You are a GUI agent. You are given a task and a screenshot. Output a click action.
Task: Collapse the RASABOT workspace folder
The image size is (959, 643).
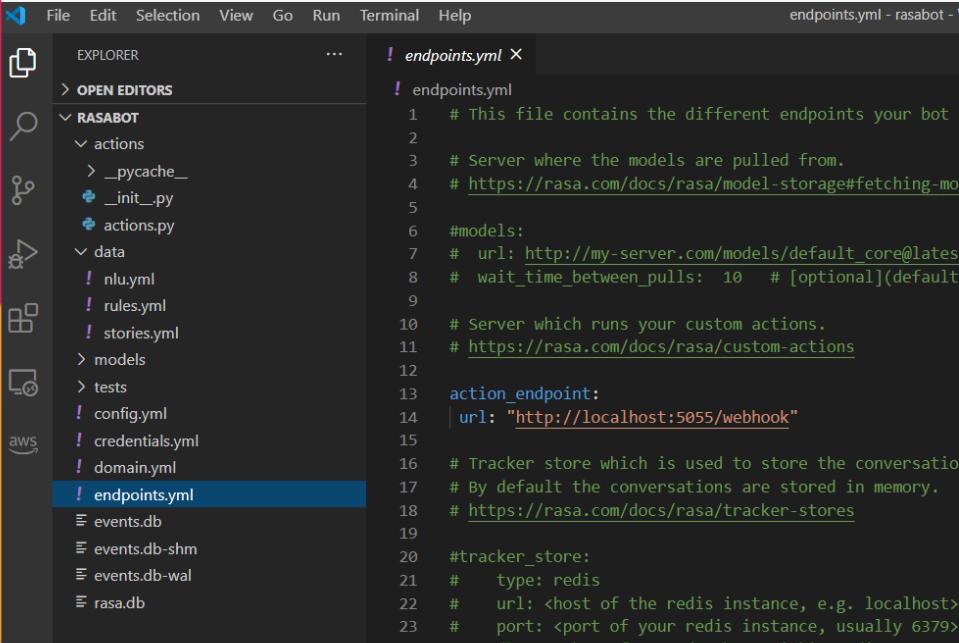[65, 117]
